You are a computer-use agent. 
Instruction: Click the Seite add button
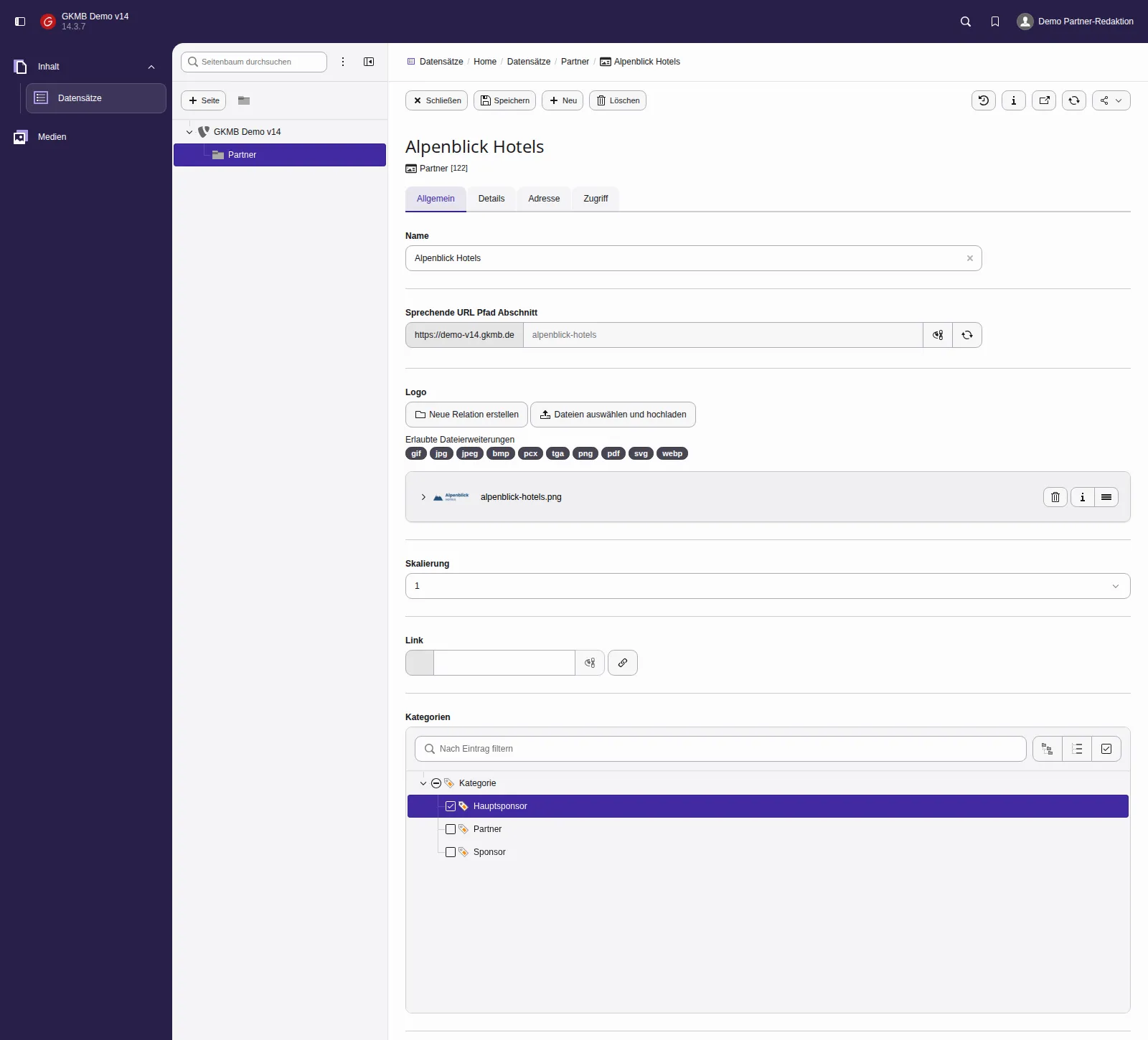[x=204, y=100]
